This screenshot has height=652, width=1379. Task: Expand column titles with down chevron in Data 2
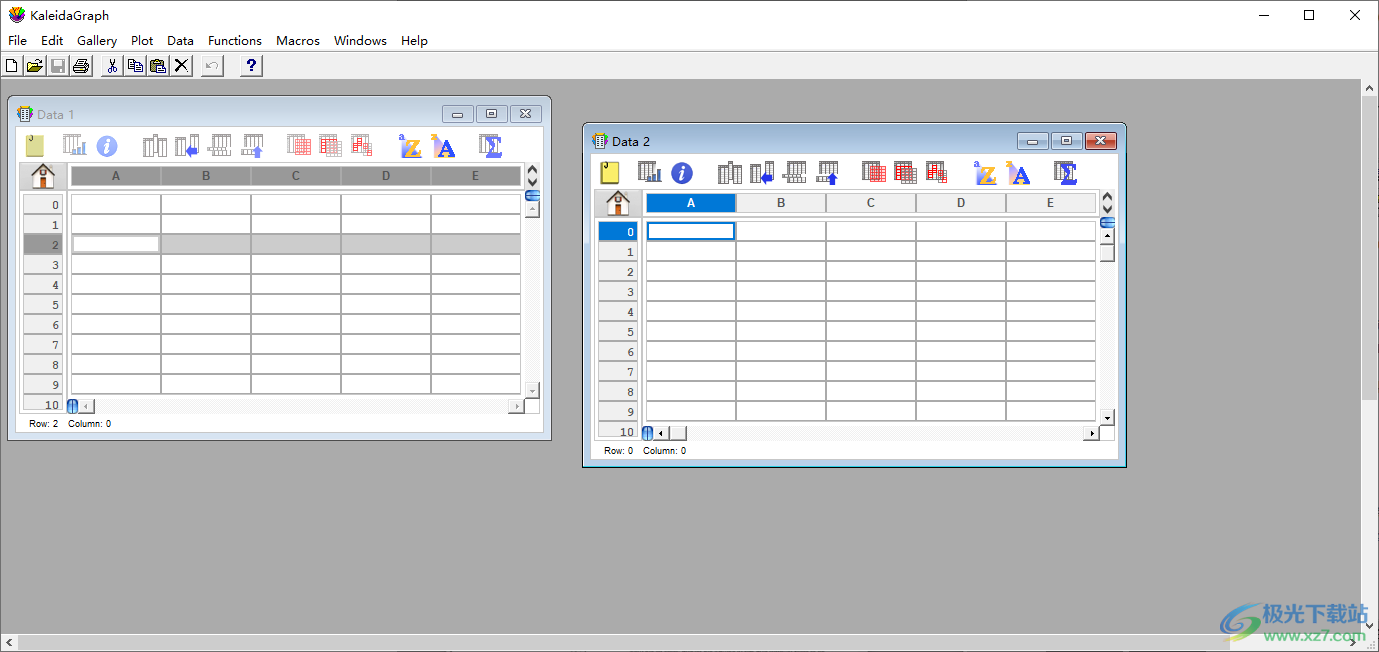1107,209
